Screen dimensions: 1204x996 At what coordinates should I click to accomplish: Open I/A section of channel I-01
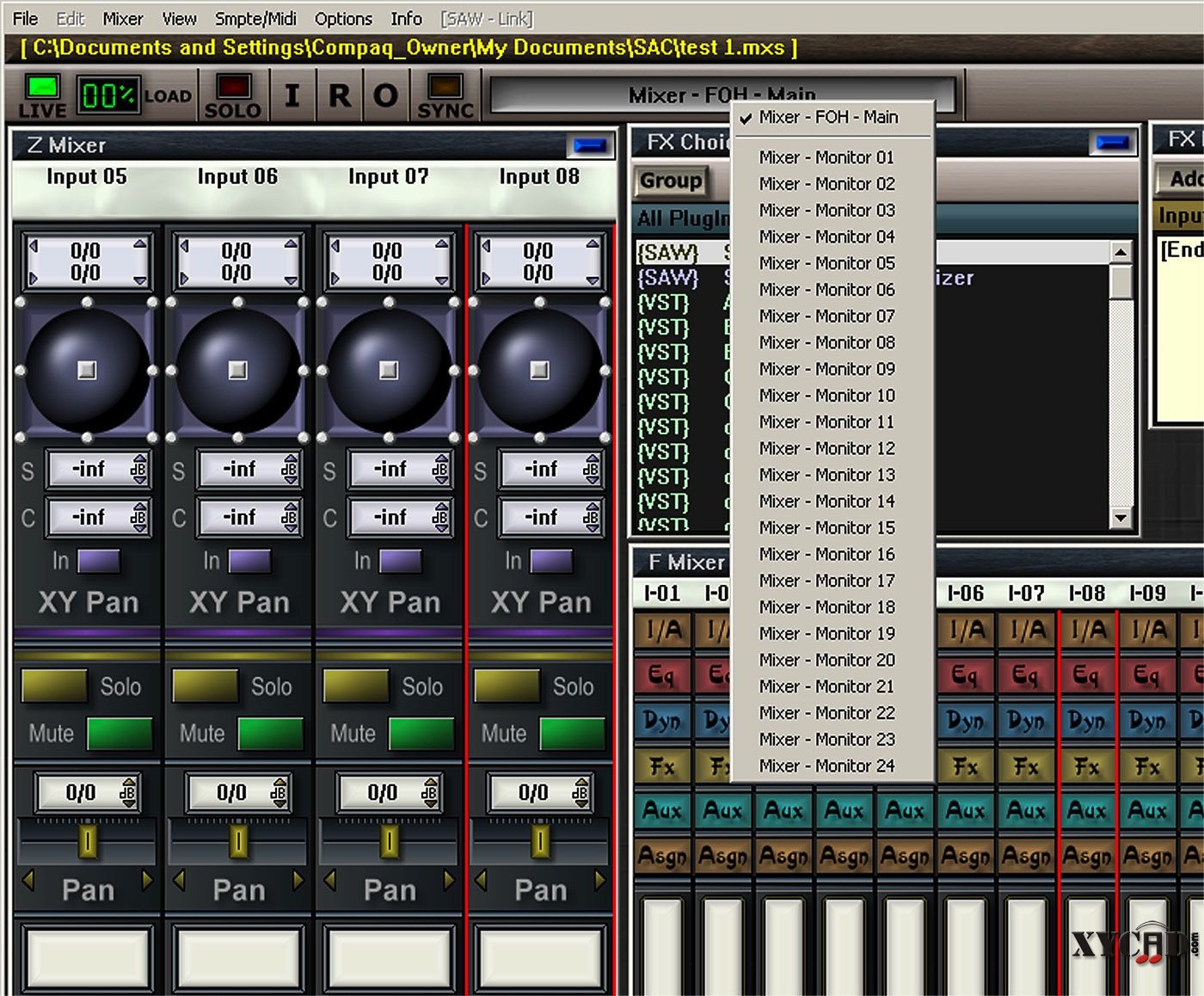coord(663,630)
